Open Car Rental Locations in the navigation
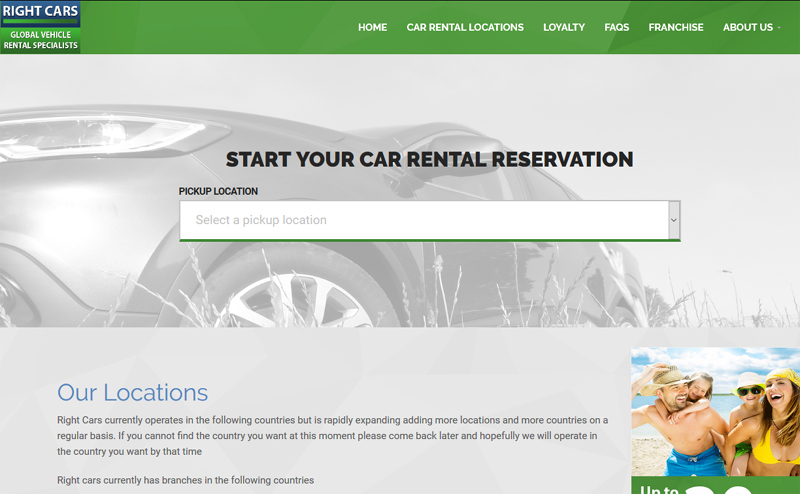Viewport: 800px width, 494px height. coord(465,27)
